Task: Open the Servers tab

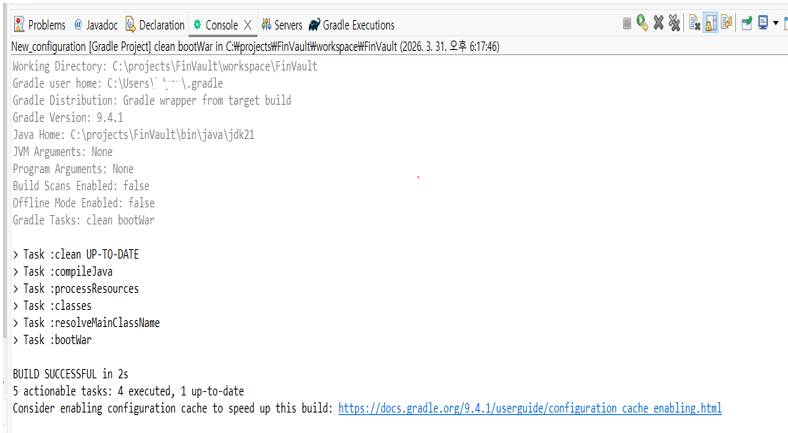Action: [282, 25]
